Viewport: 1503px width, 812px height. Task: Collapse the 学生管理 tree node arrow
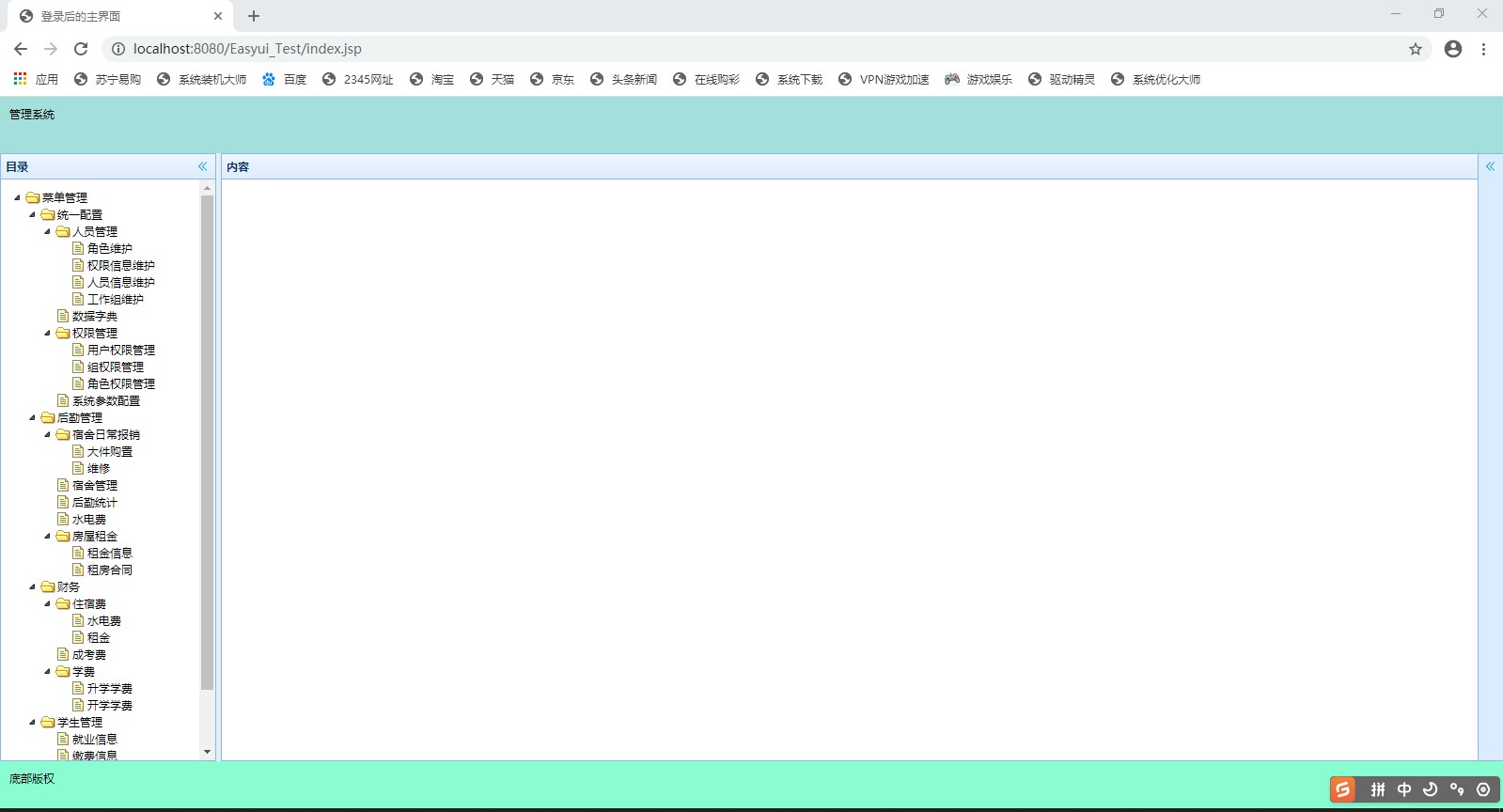32,722
